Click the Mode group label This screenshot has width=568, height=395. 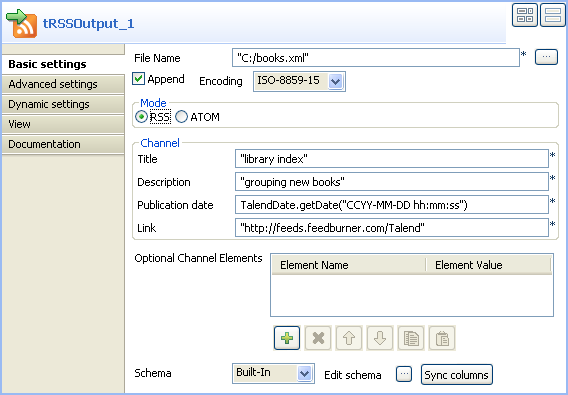click(153, 103)
